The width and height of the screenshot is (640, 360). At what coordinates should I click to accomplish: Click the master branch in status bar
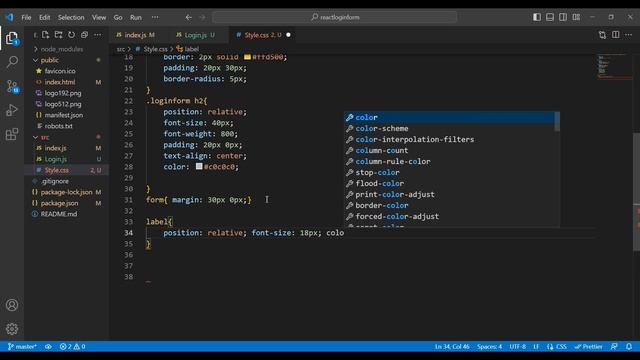click(x=22, y=347)
